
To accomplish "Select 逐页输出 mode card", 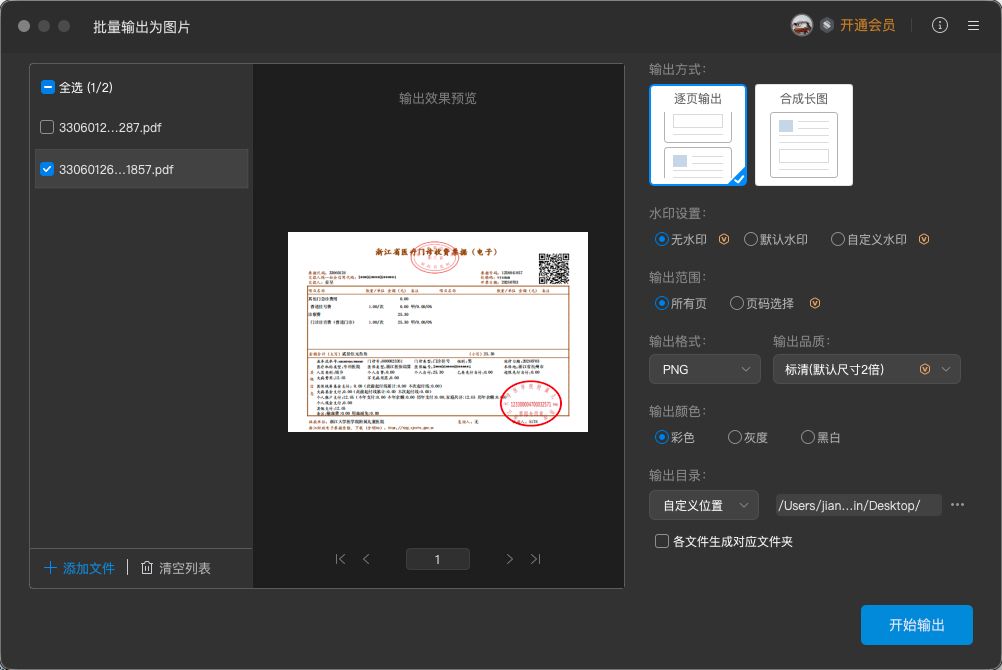I will (x=698, y=135).
